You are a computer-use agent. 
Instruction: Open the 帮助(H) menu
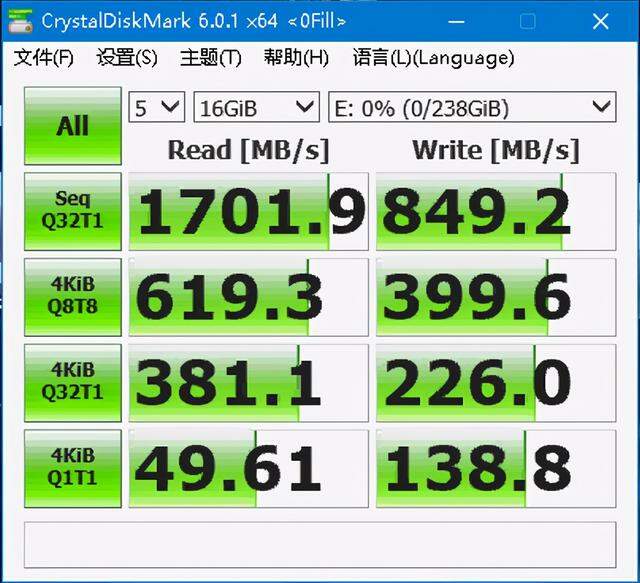pyautogui.click(x=296, y=58)
